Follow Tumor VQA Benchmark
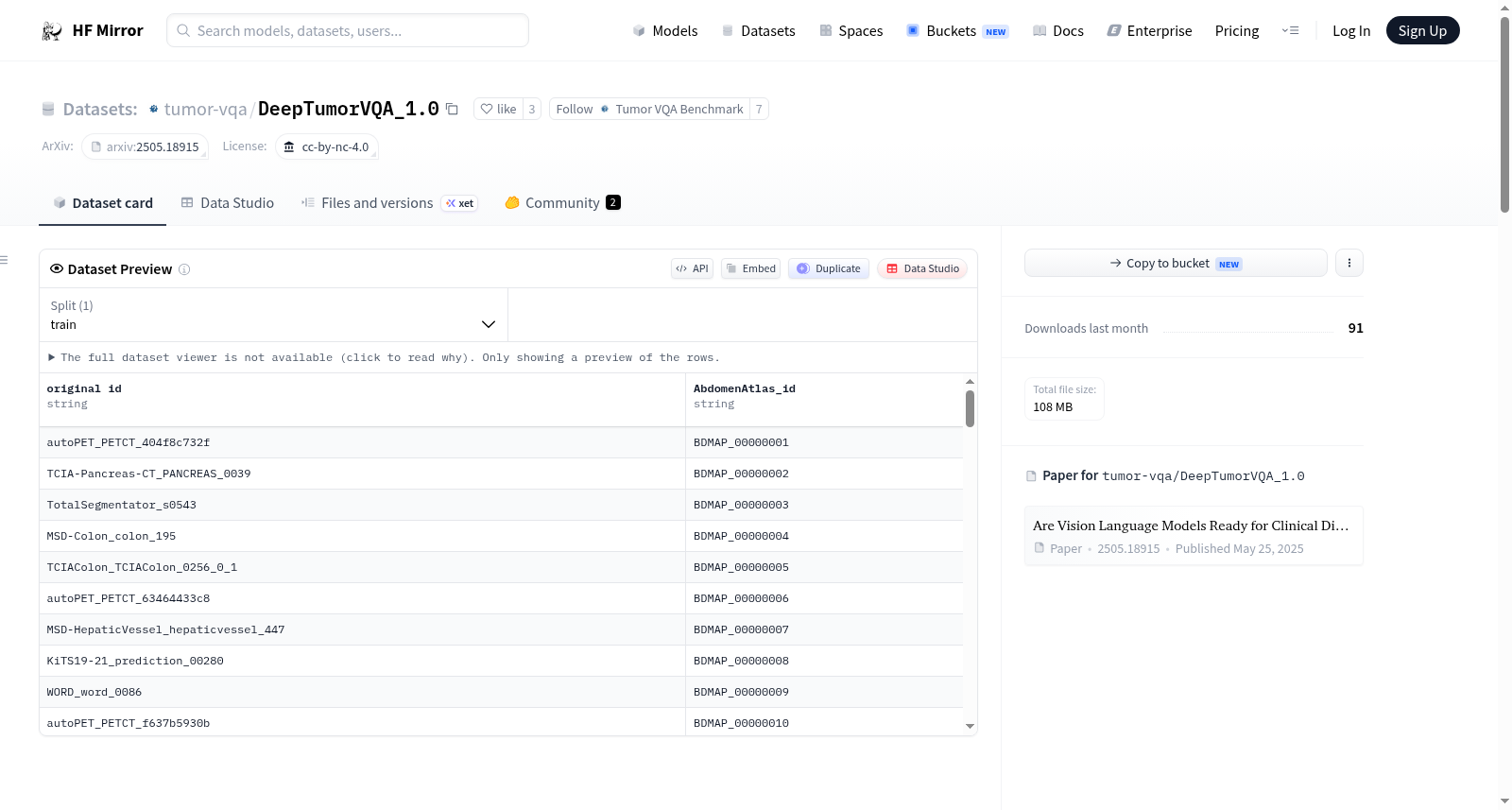 [649, 109]
